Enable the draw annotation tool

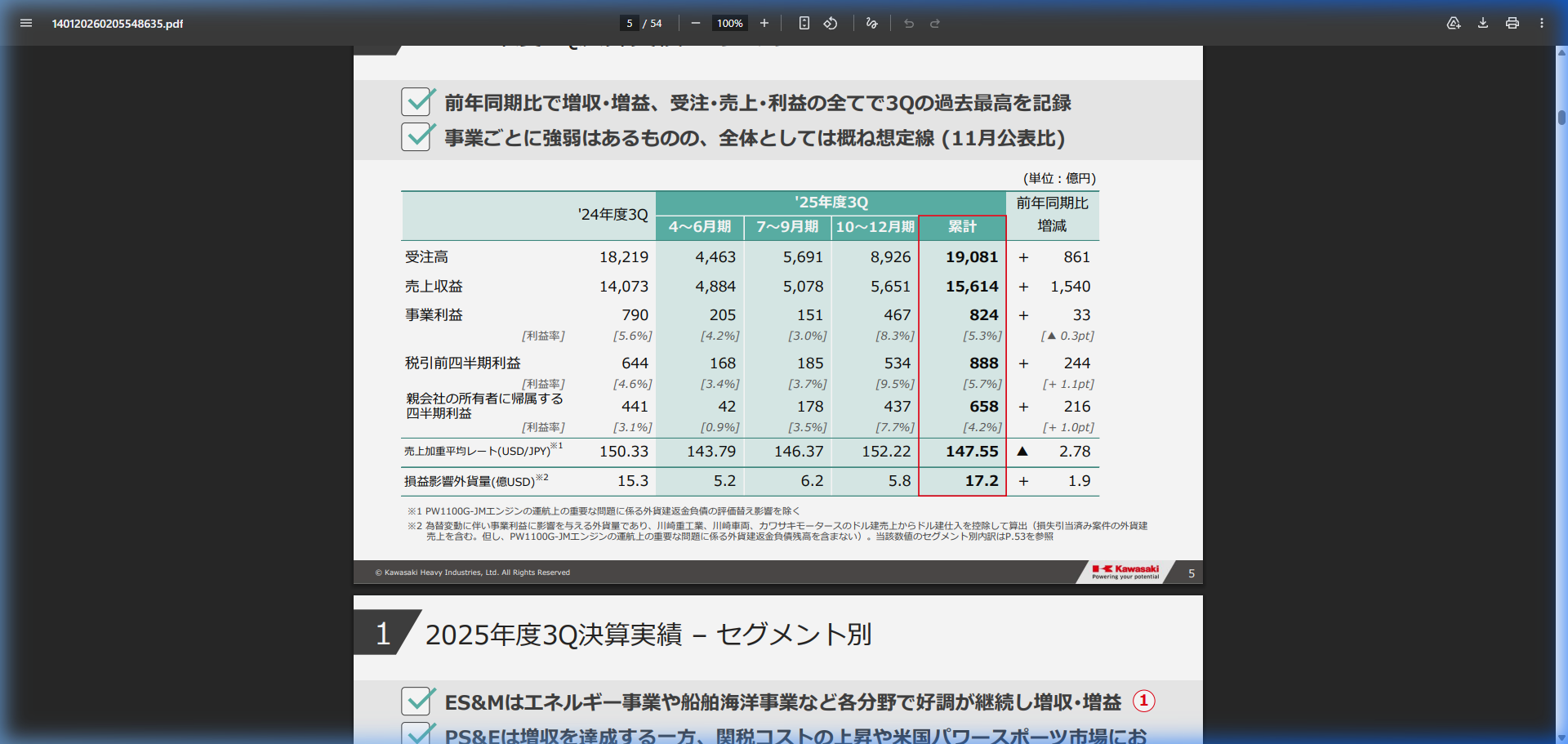tap(871, 23)
